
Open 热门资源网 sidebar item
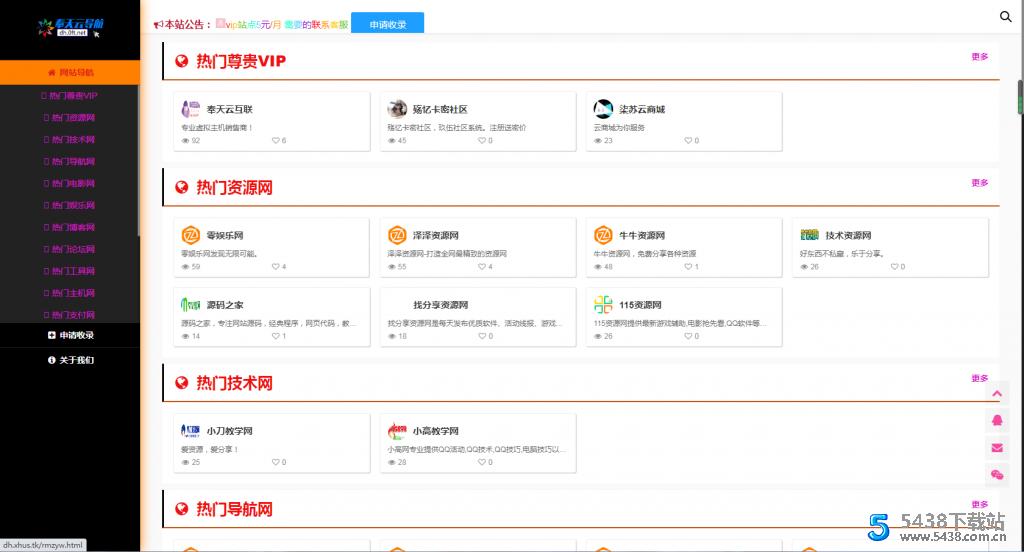pyautogui.click(x=70, y=118)
